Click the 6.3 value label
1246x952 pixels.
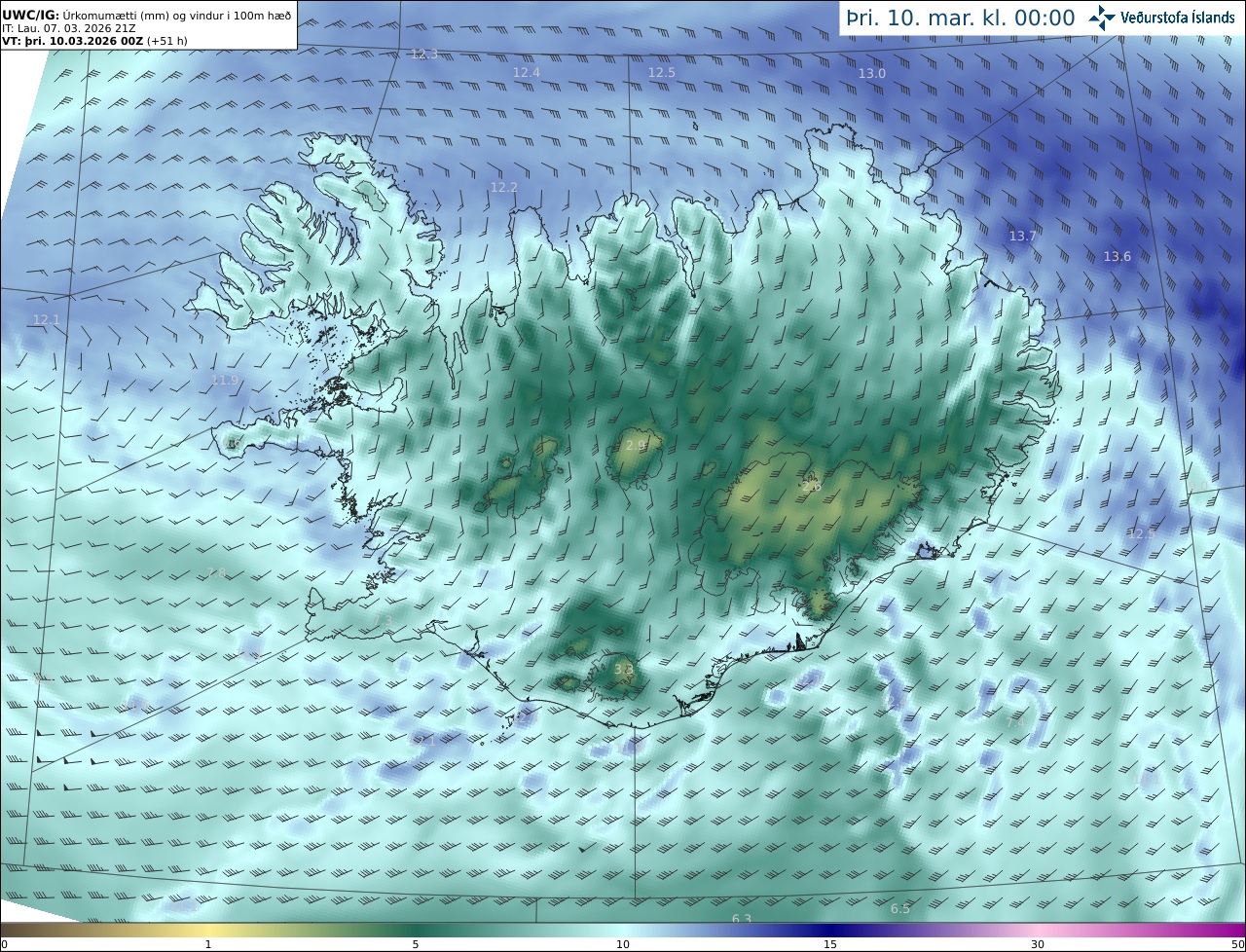(x=742, y=918)
